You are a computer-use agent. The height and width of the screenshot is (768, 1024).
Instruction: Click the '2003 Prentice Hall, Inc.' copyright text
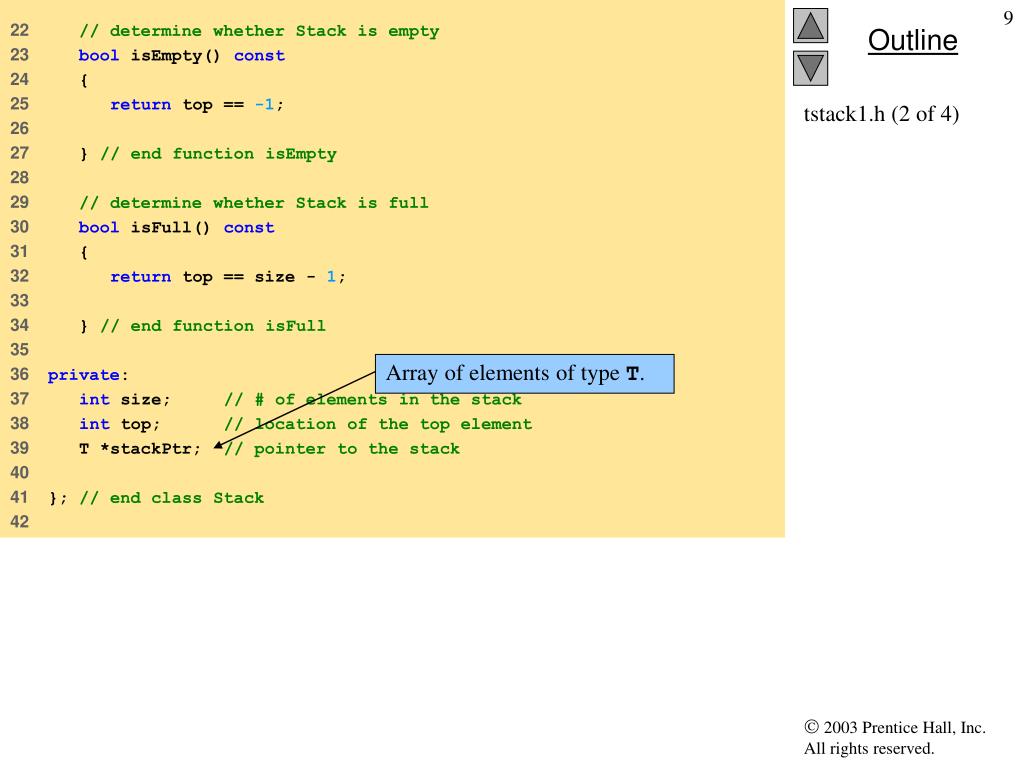(895, 728)
